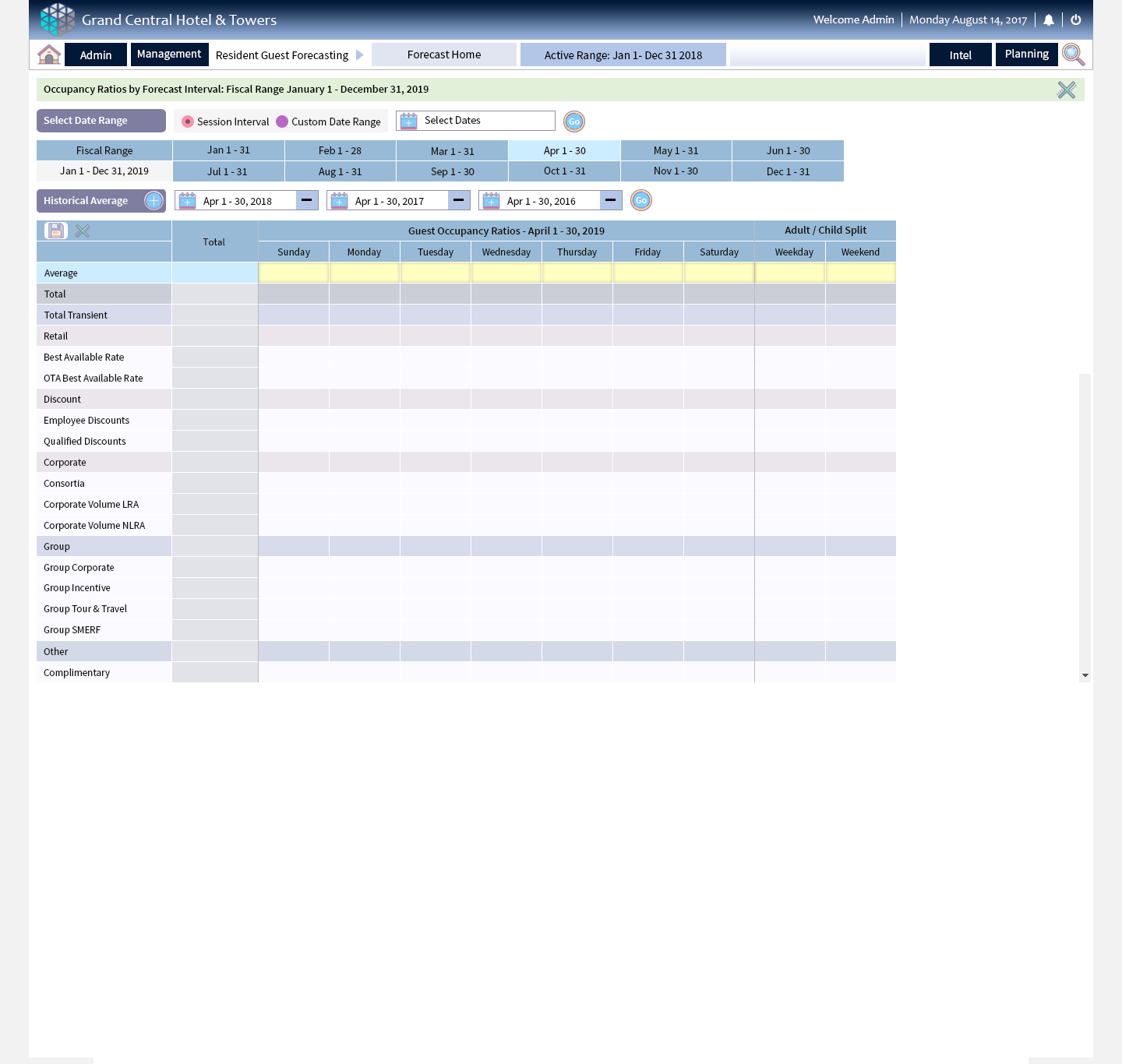1122x1064 pixels.
Task: Remove the Apr 1 - 30, 2018 period
Action: pyautogui.click(x=307, y=201)
